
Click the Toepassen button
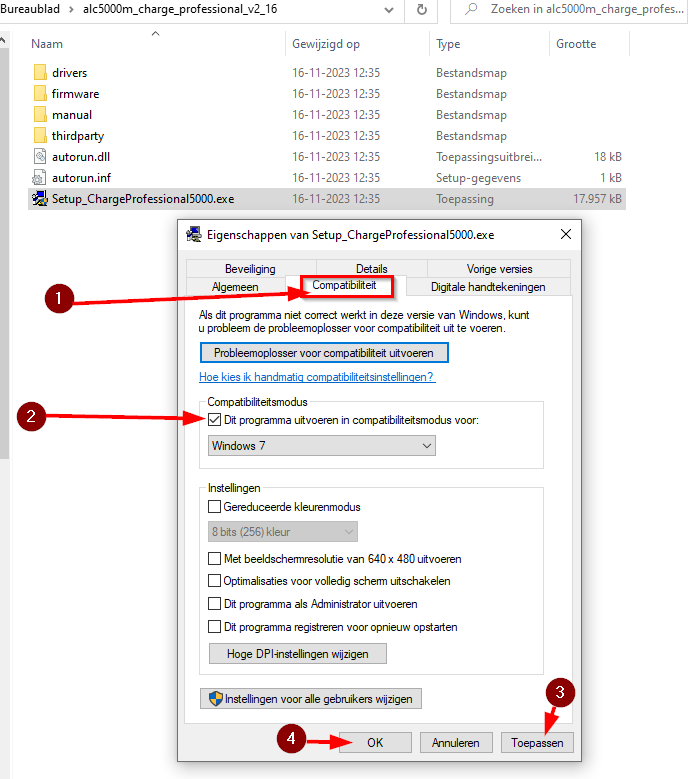[537, 743]
